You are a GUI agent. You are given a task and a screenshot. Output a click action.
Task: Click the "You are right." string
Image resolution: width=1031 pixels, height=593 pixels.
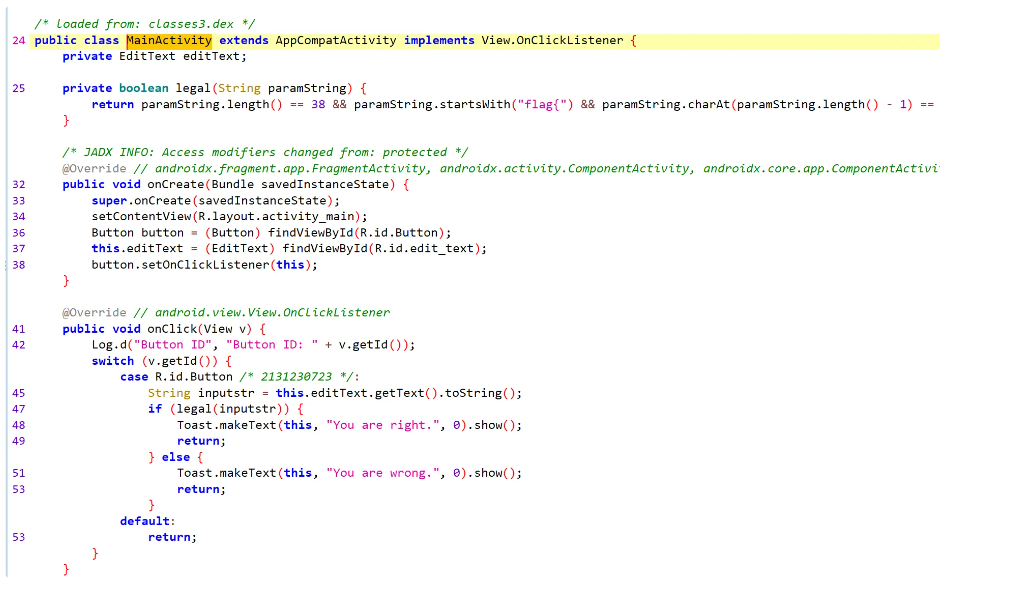tap(383, 425)
